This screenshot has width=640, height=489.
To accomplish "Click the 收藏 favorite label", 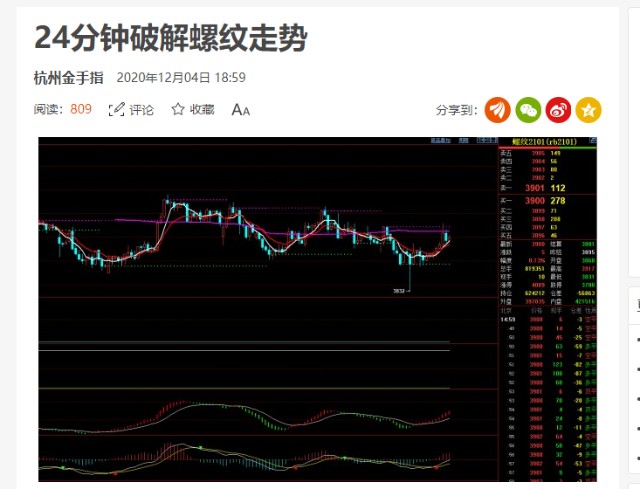I will point(202,109).
